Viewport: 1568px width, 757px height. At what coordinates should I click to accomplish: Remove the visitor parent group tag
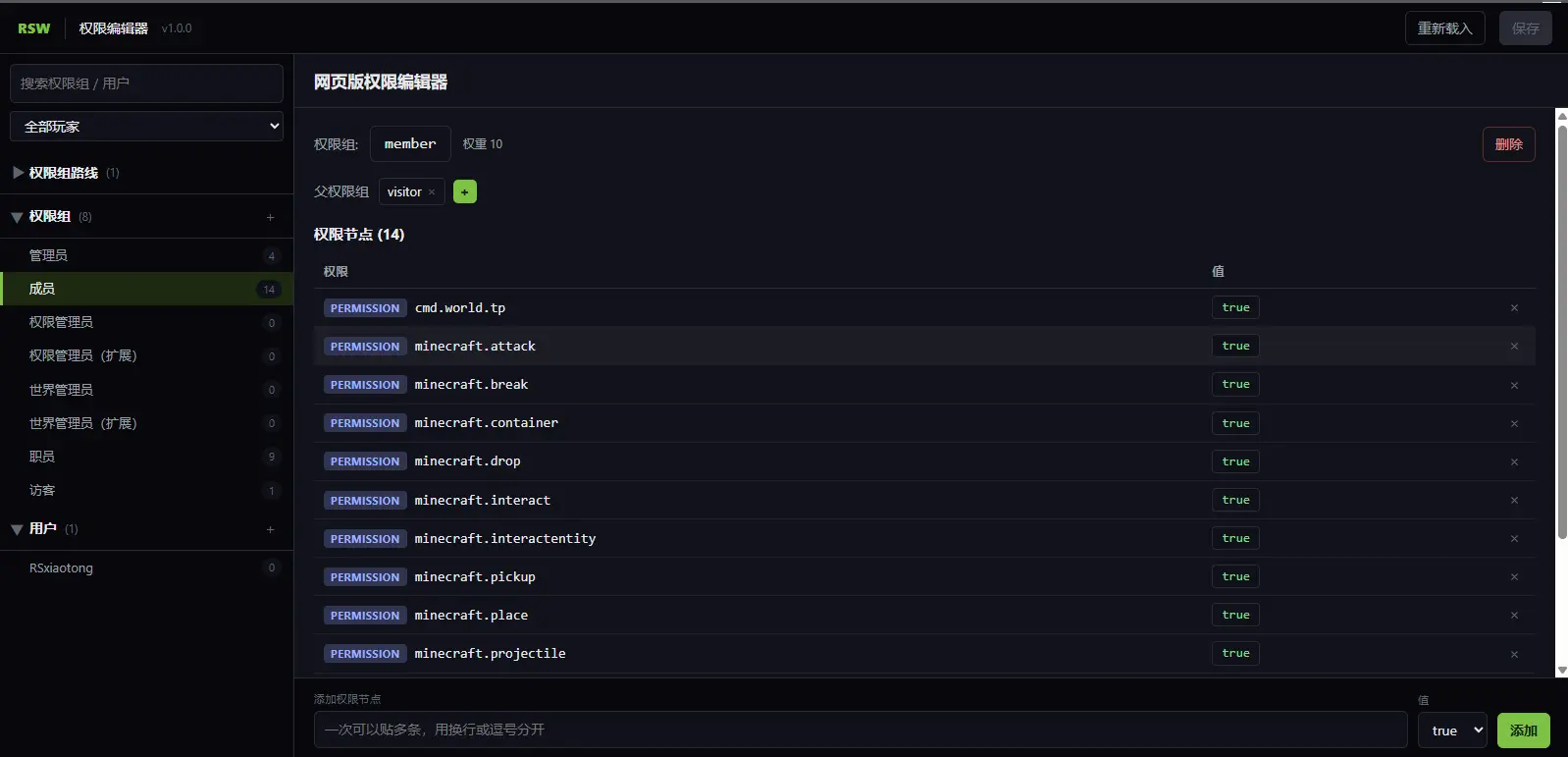432,192
